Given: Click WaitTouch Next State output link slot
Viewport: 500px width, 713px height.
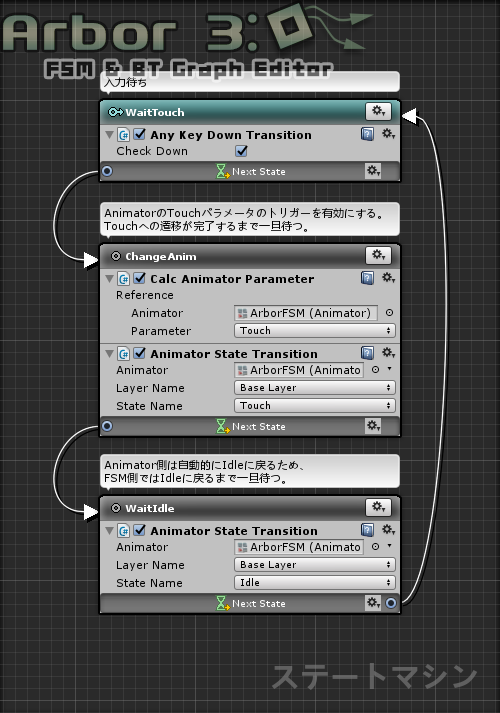Looking at the screenshot, I should click(x=107, y=171).
